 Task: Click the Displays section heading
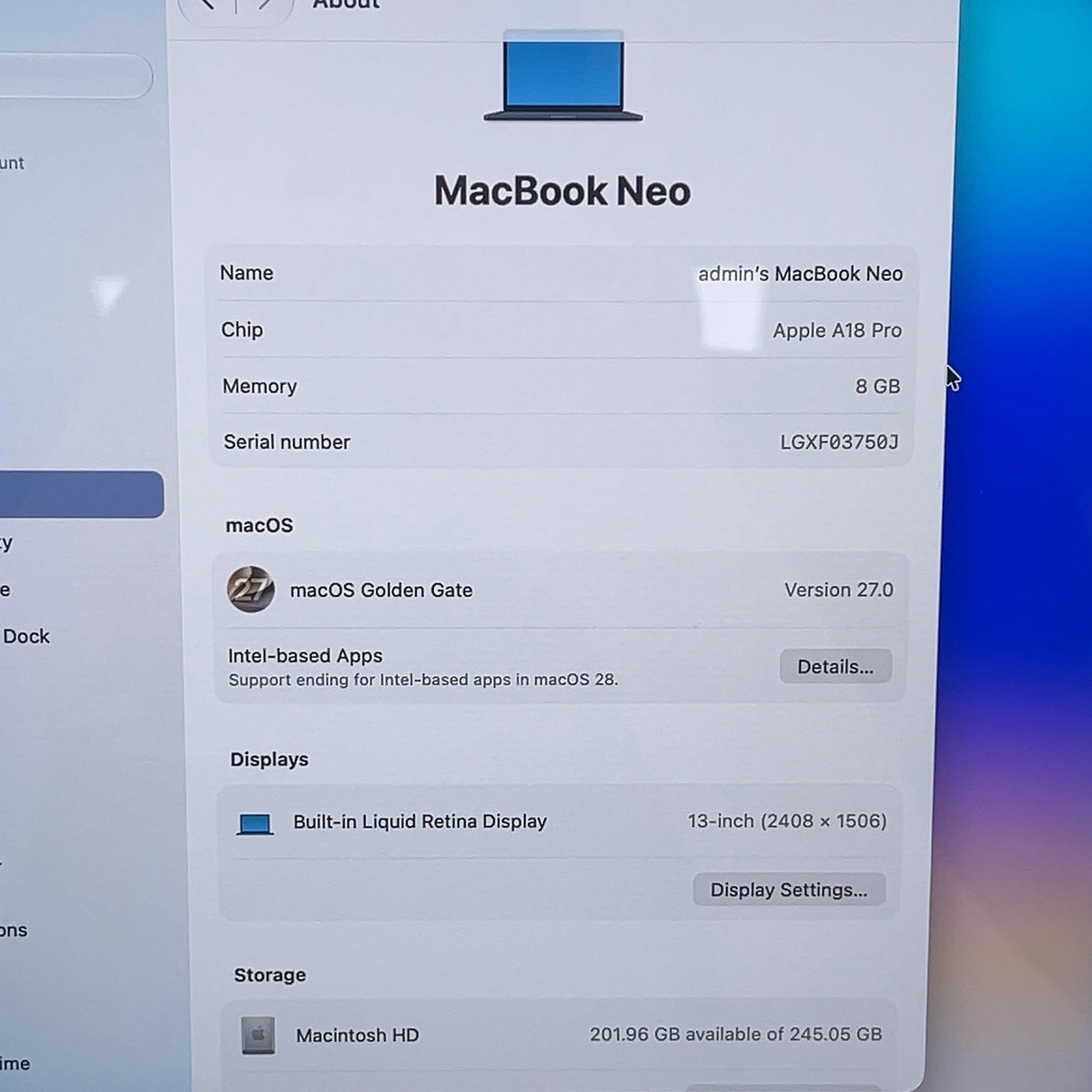(269, 759)
